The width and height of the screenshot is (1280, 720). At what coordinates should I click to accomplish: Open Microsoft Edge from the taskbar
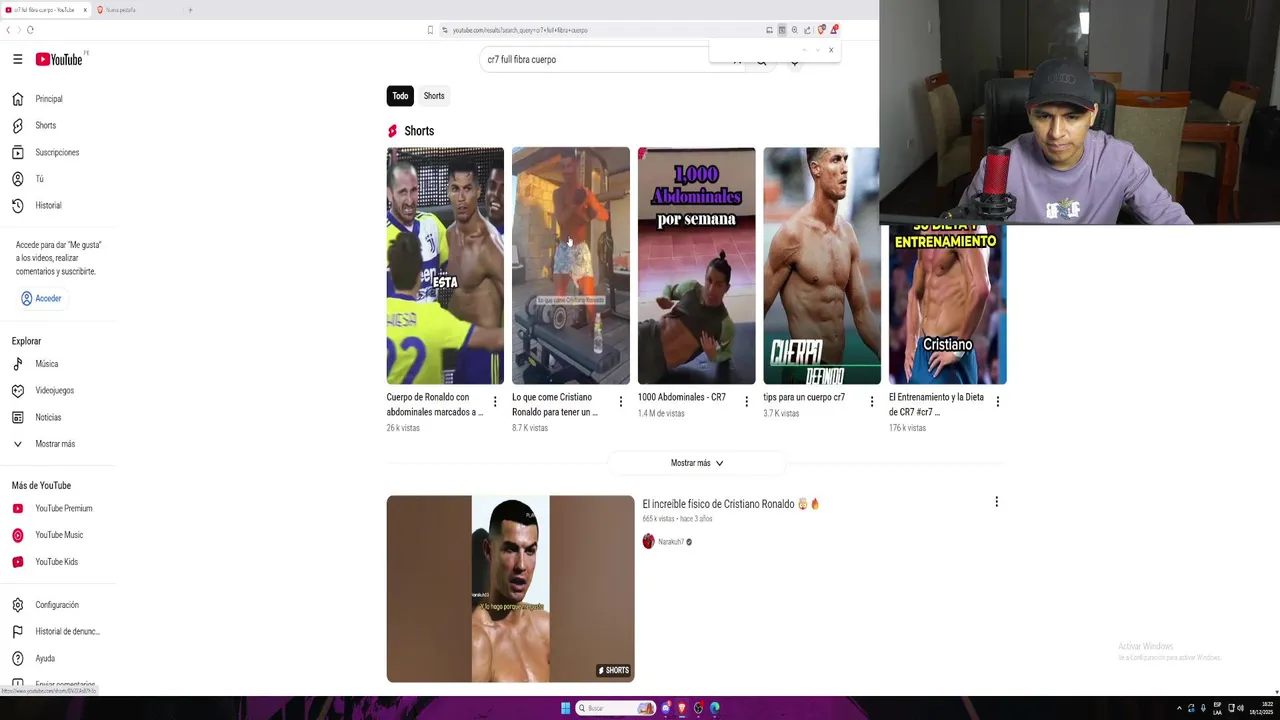coord(715,708)
